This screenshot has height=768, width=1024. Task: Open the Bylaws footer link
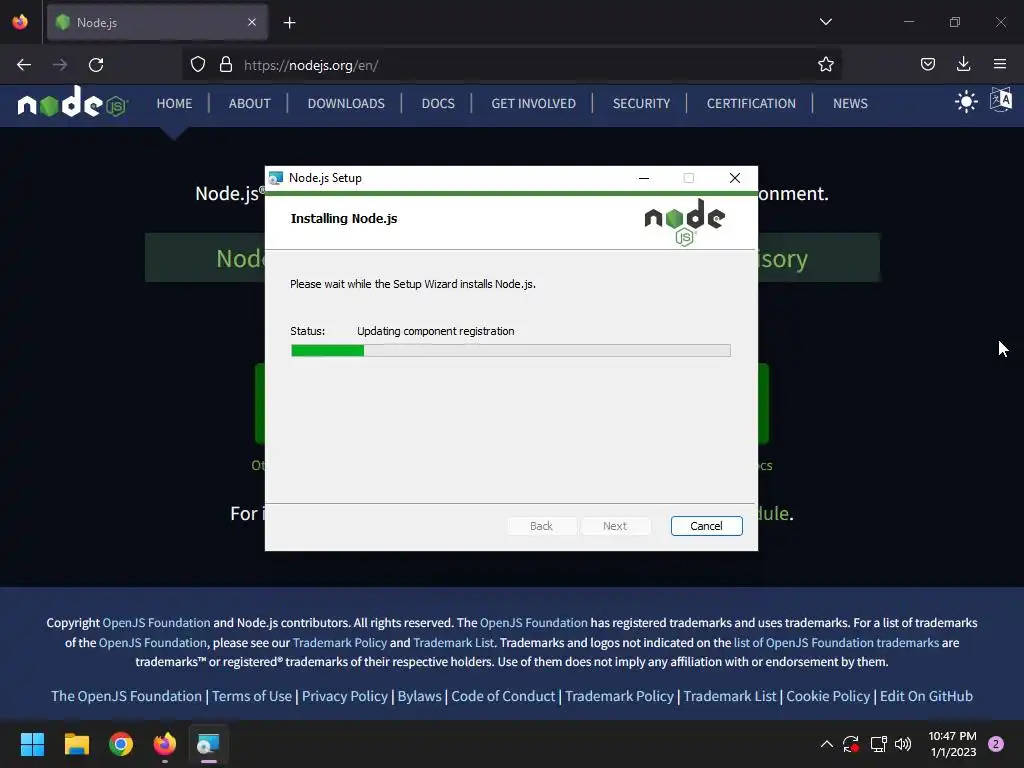[419, 696]
